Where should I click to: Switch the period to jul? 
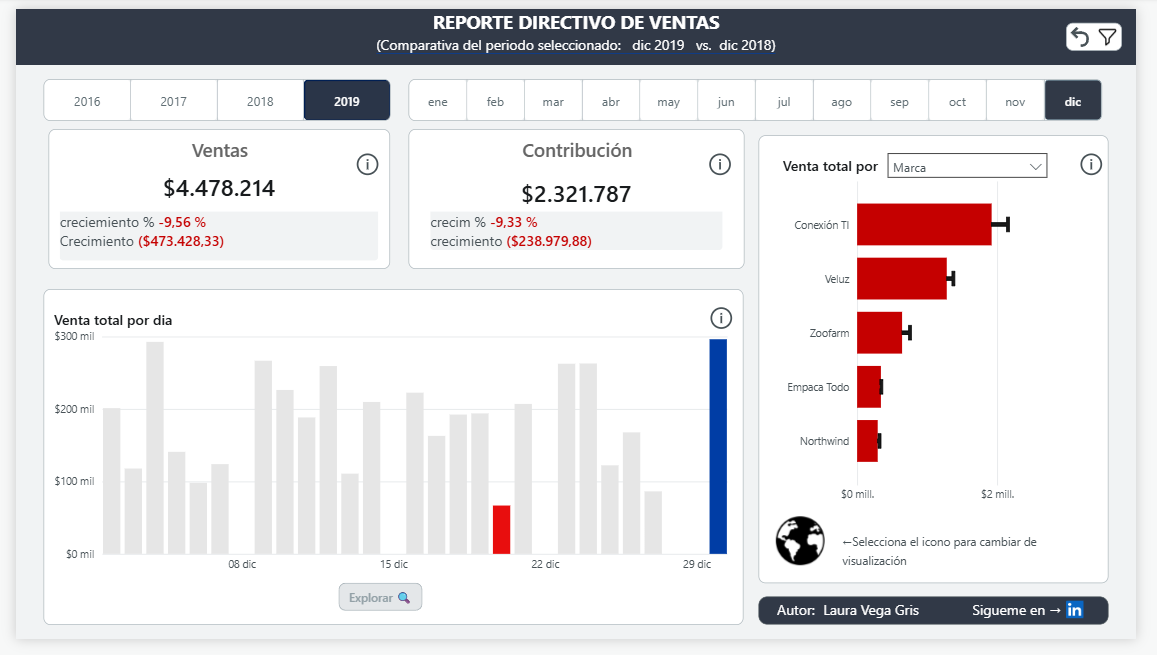784,100
